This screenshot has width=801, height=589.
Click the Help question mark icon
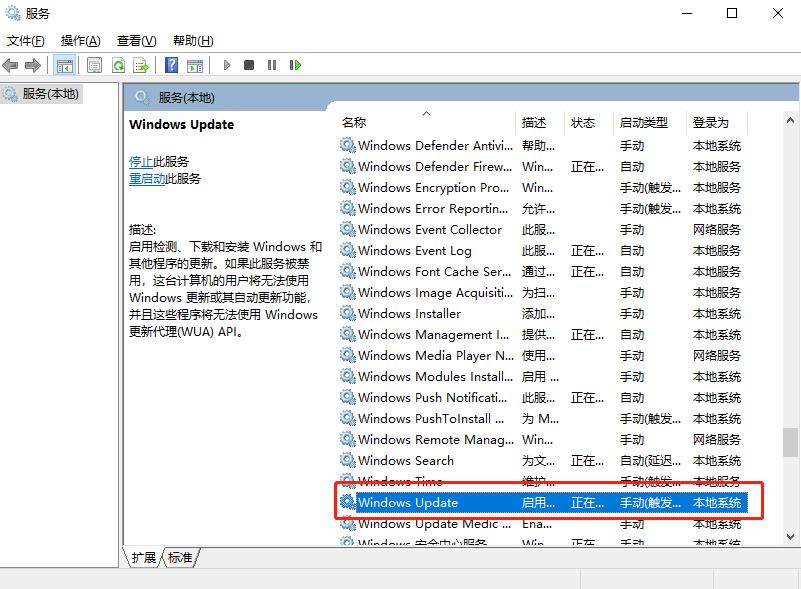click(172, 64)
